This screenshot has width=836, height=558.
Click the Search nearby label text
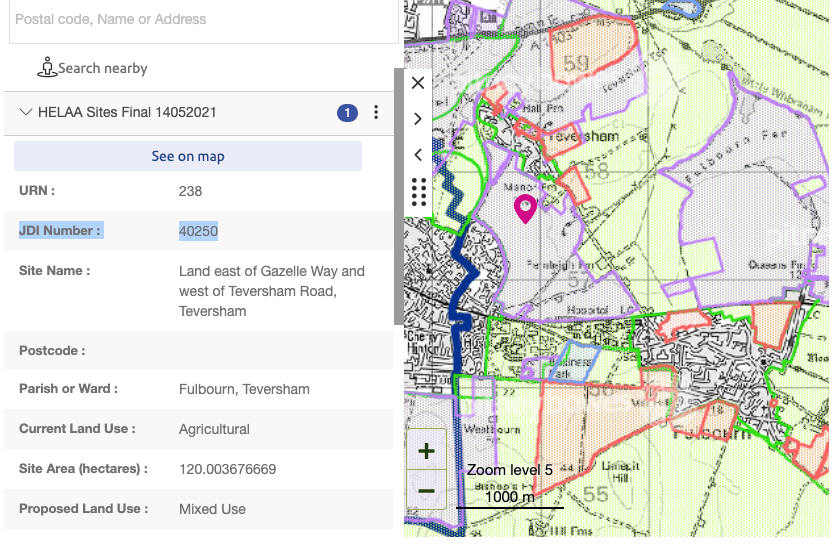click(x=103, y=68)
